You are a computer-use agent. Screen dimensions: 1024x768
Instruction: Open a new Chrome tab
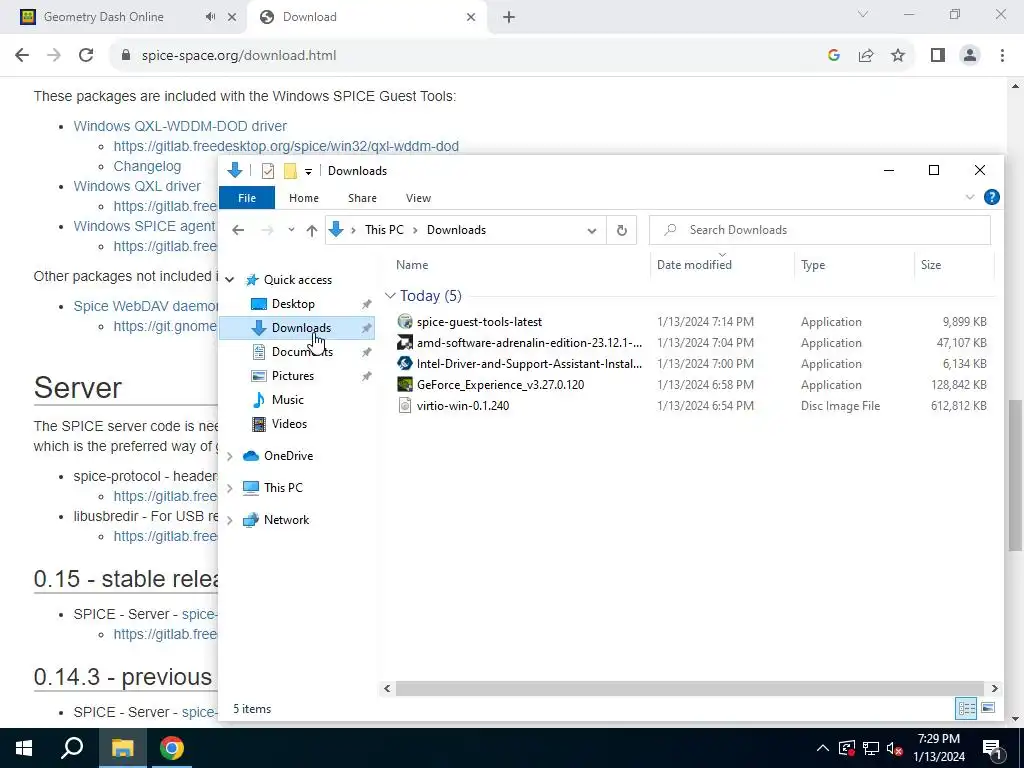[509, 17]
